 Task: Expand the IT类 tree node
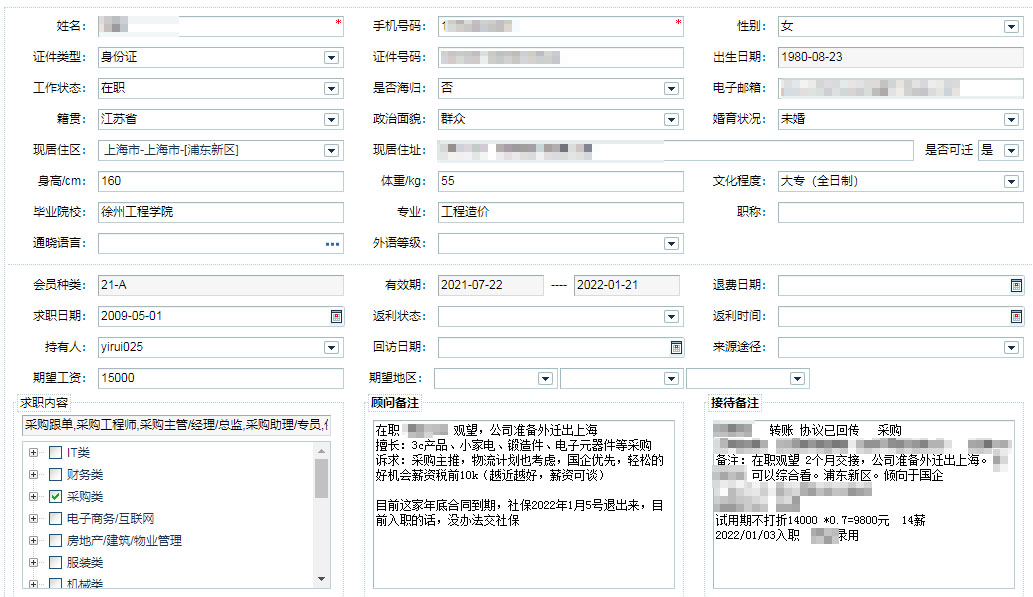[x=33, y=453]
